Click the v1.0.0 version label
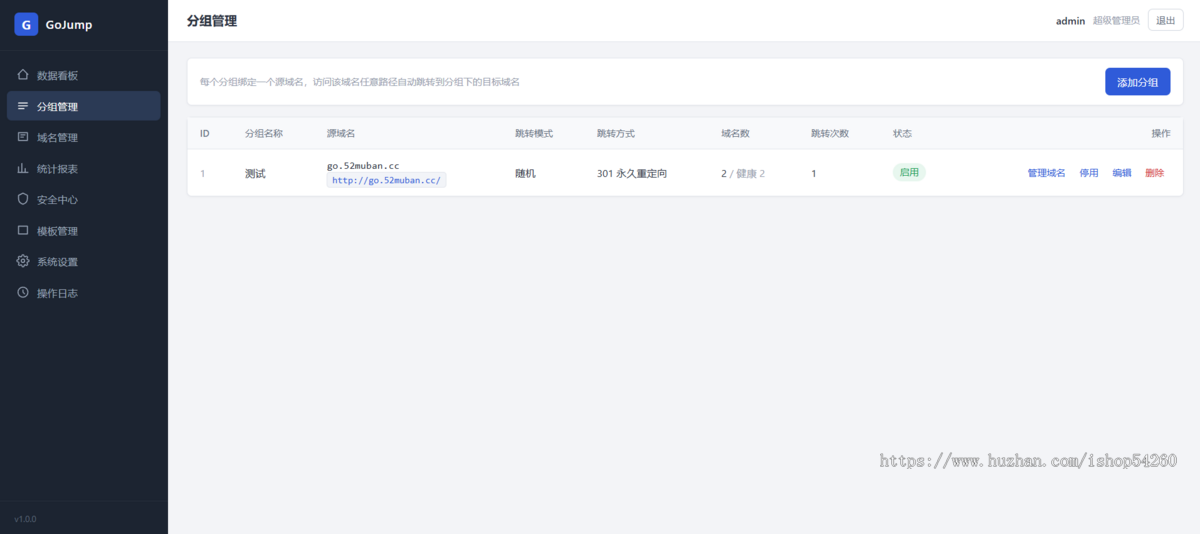1200x534 pixels. coord(25,519)
